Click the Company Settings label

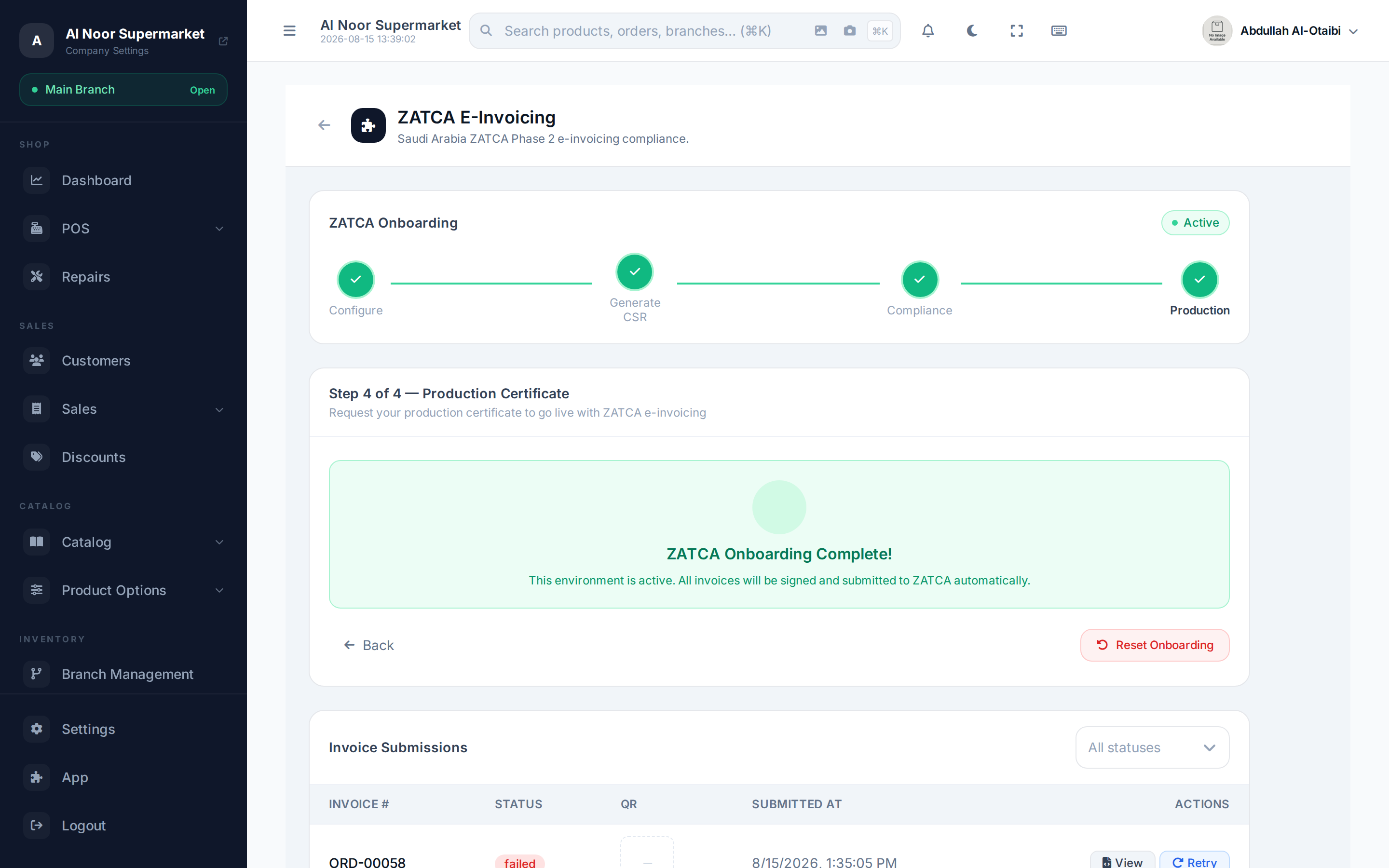click(107, 51)
